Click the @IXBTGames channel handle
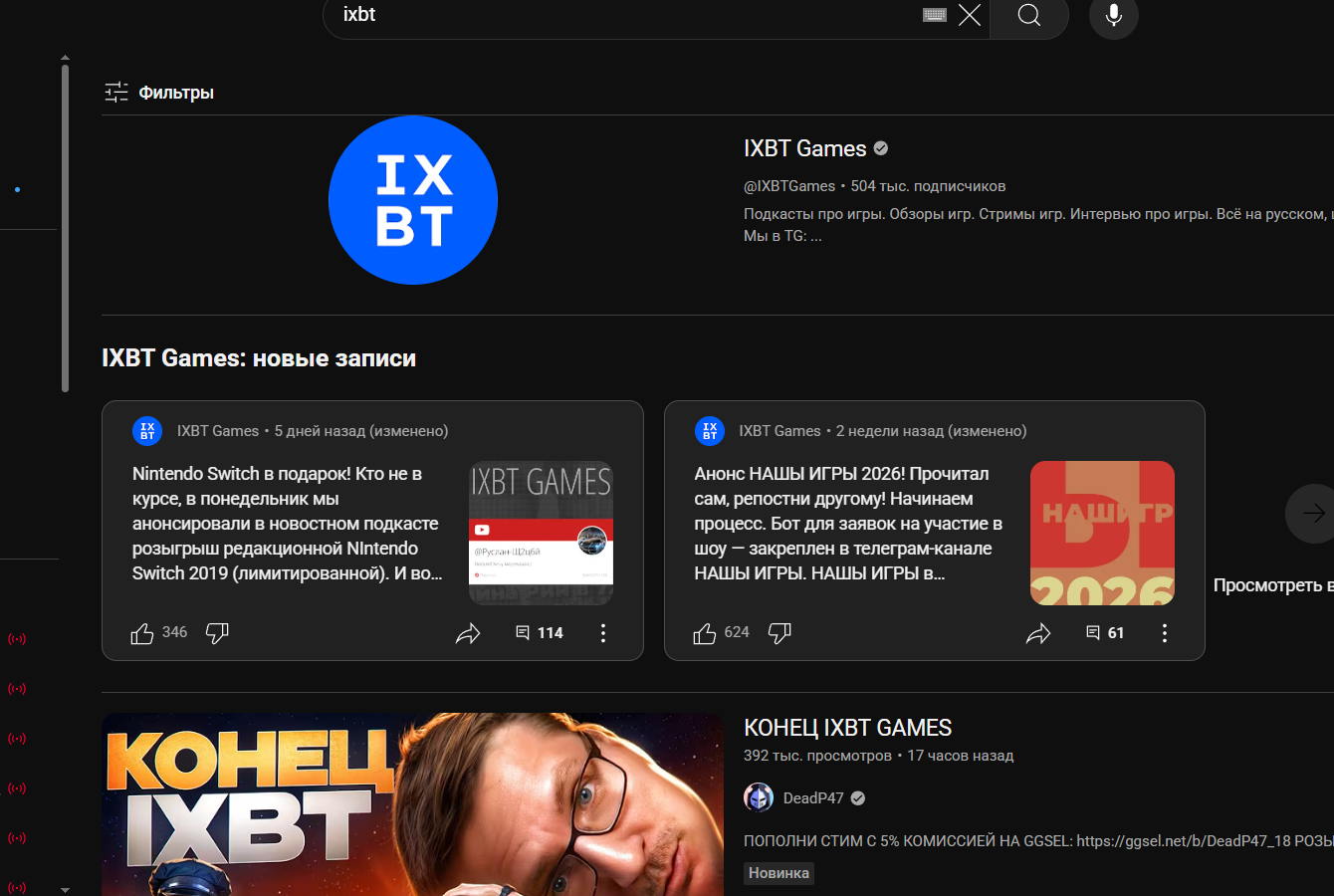Screen dimensions: 1334x896 [x=789, y=186]
